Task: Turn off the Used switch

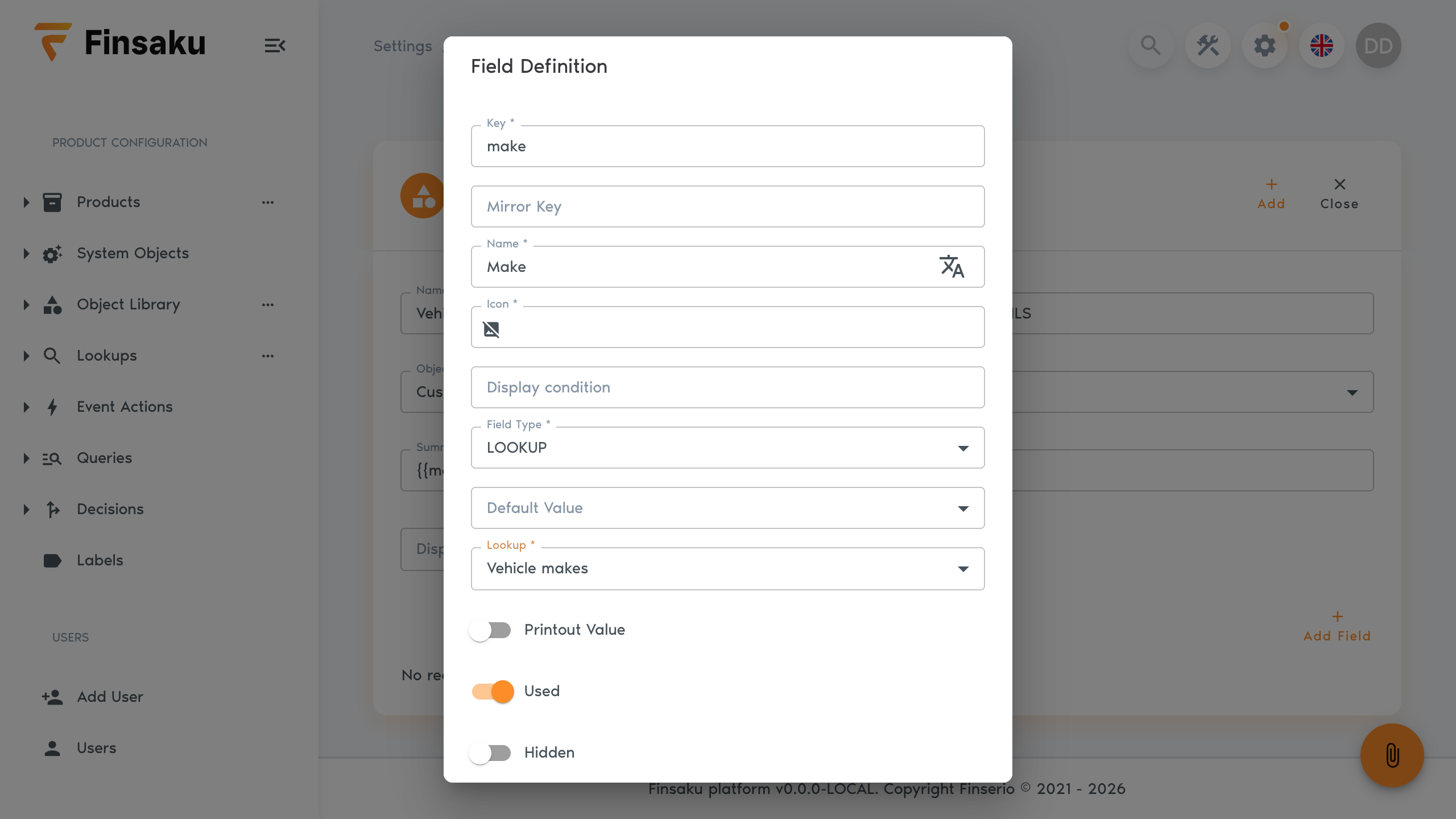Action: [x=493, y=692]
